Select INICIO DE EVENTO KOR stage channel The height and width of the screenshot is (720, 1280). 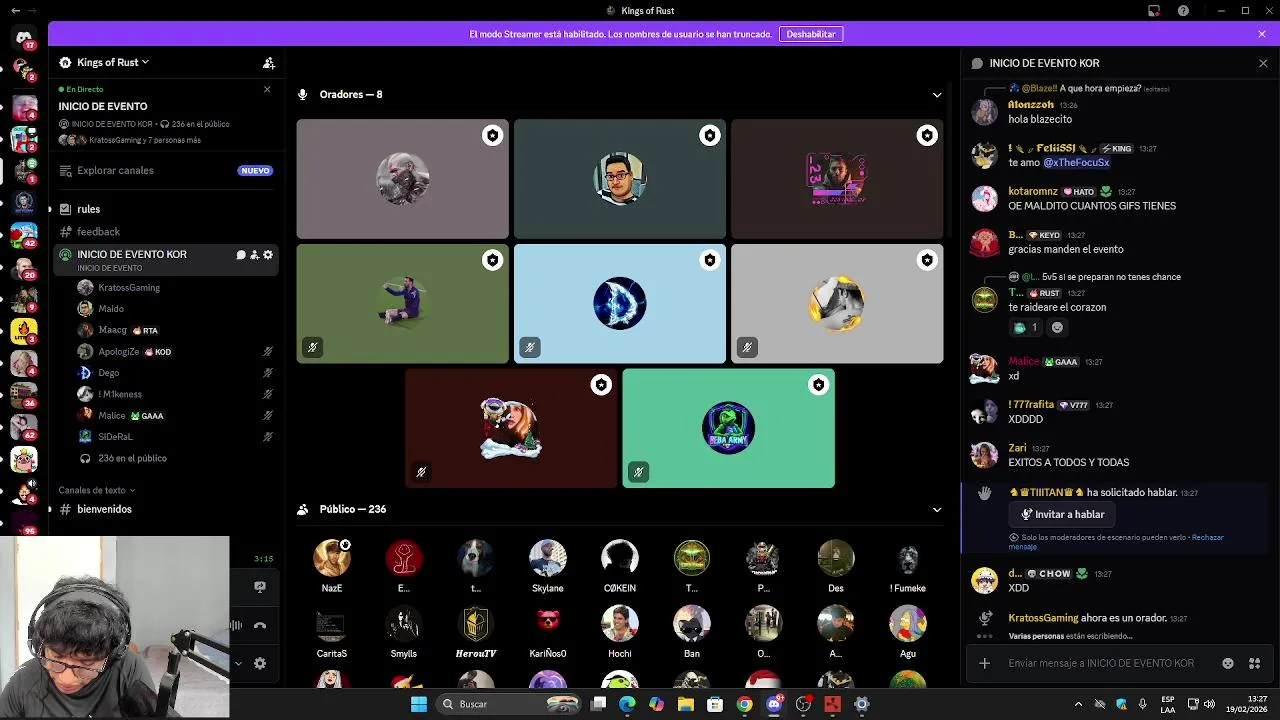165,260
